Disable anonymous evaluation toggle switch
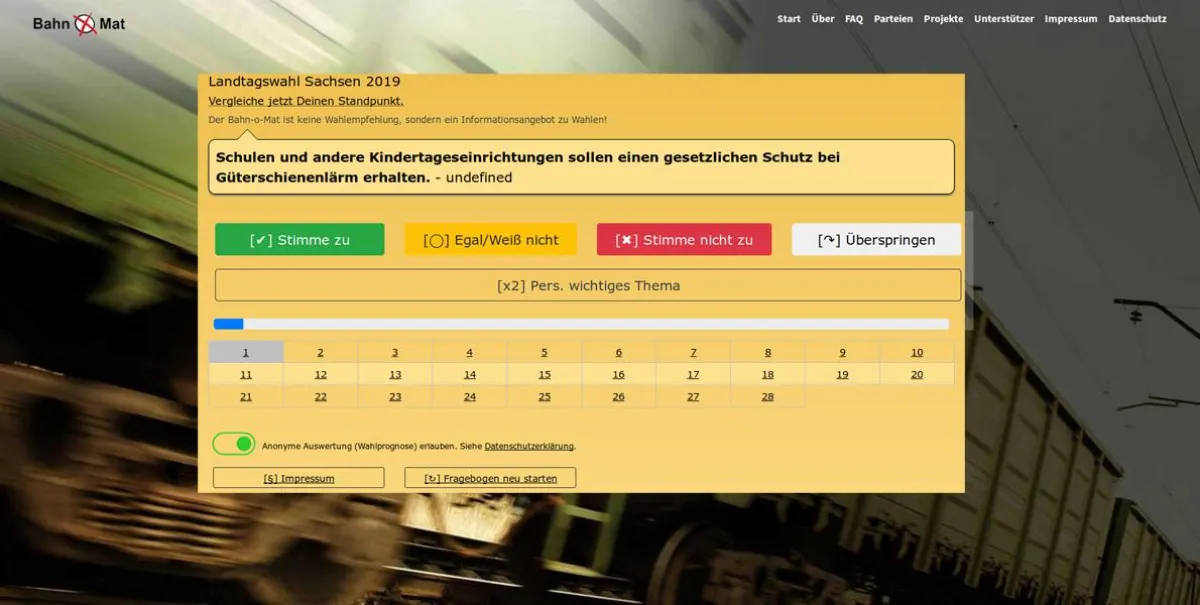The width and height of the screenshot is (1200, 605). pos(234,444)
